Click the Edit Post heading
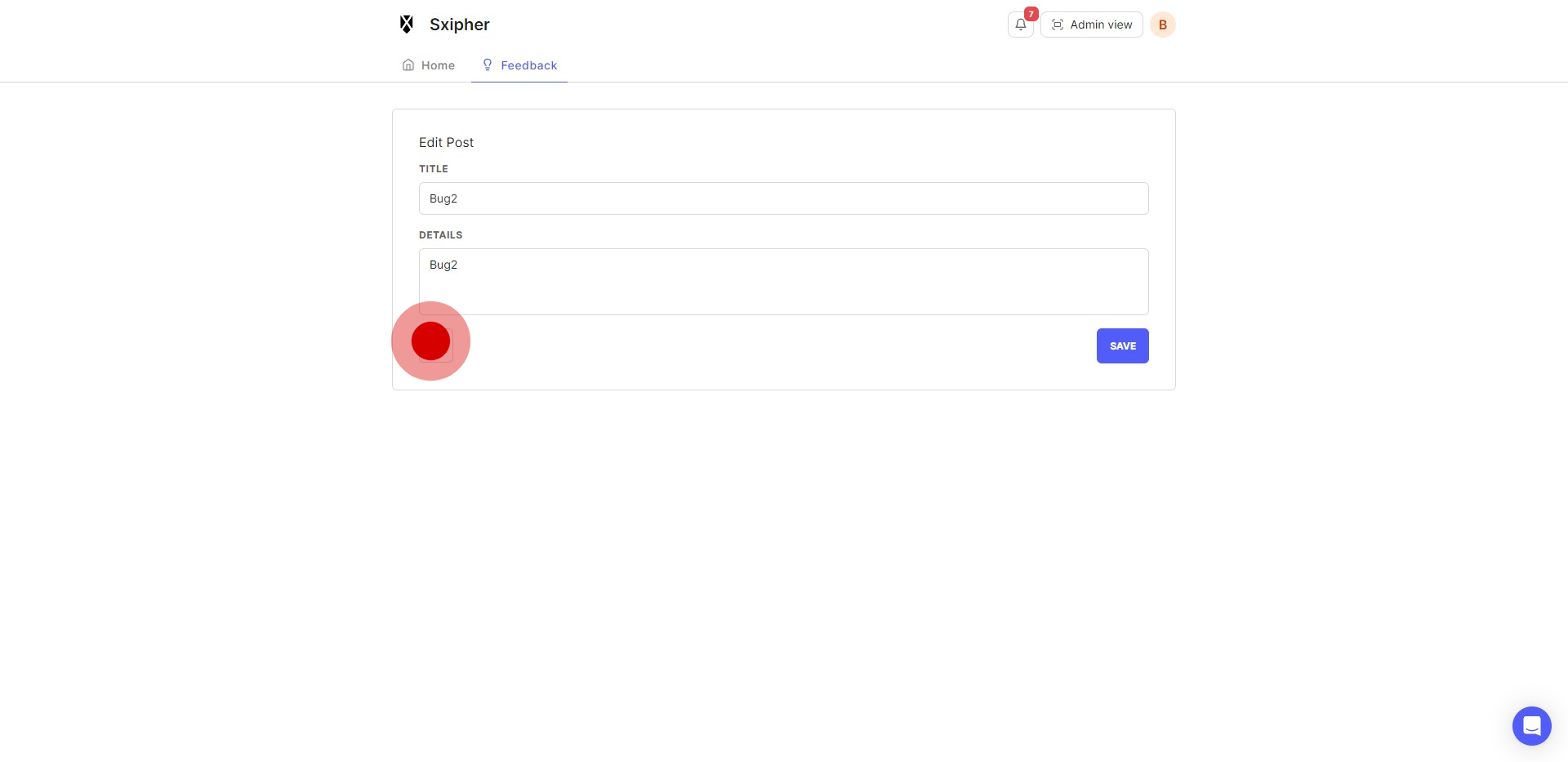The height and width of the screenshot is (762, 1568). coord(446,142)
